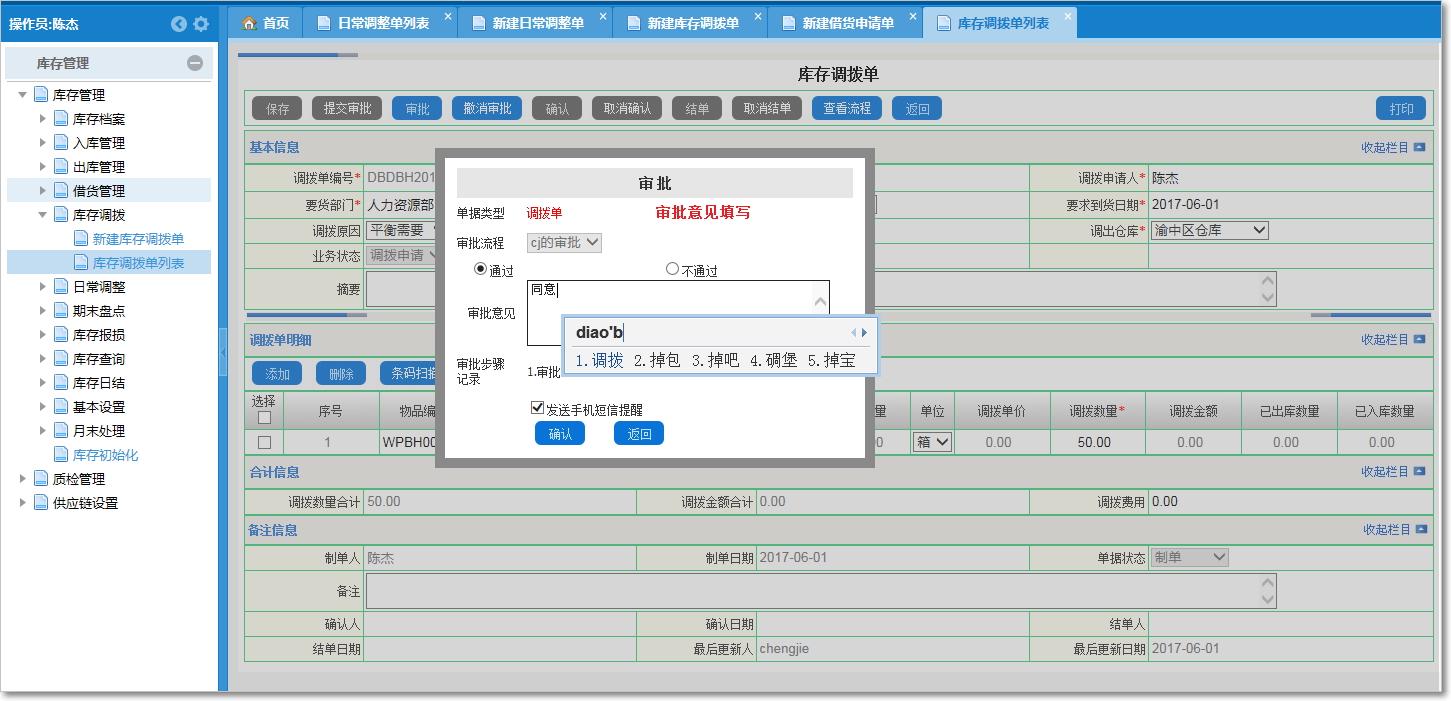Image resolution: width=1451 pixels, height=701 pixels.
Task: Expand the 入库管理 tree node
Action: coord(43,143)
